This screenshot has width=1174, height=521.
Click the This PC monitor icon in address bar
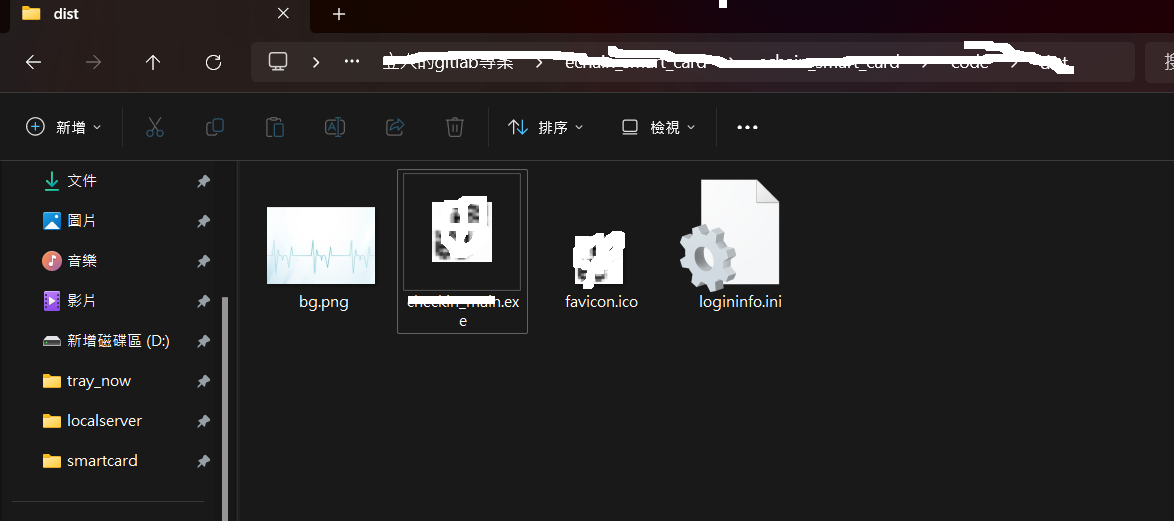tap(278, 61)
